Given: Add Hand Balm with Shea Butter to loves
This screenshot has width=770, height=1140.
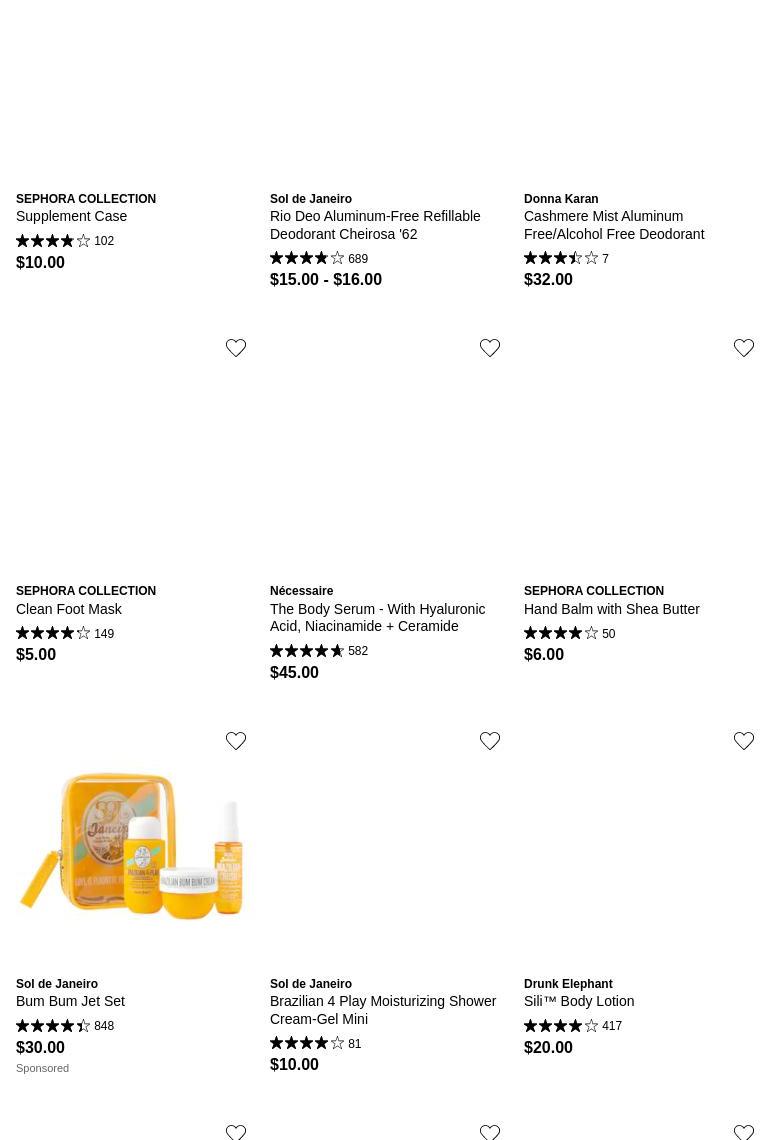Looking at the screenshot, I should pos(744,348).
